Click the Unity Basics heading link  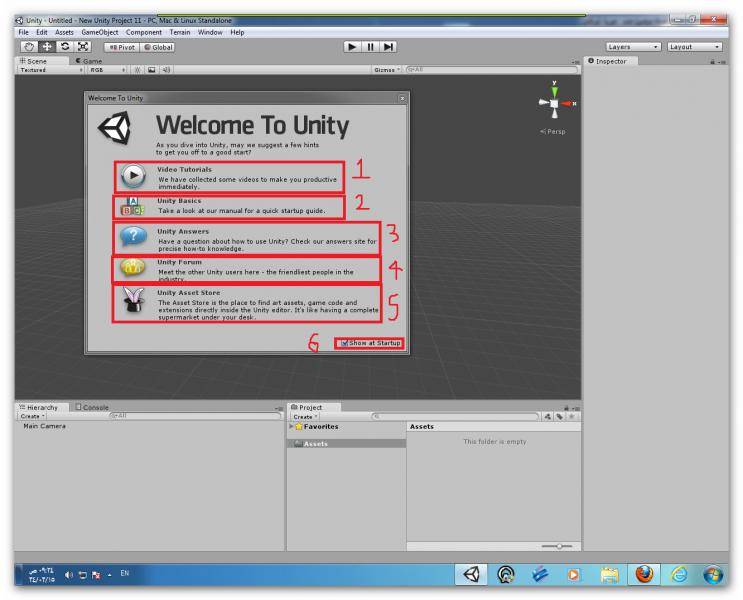click(179, 201)
